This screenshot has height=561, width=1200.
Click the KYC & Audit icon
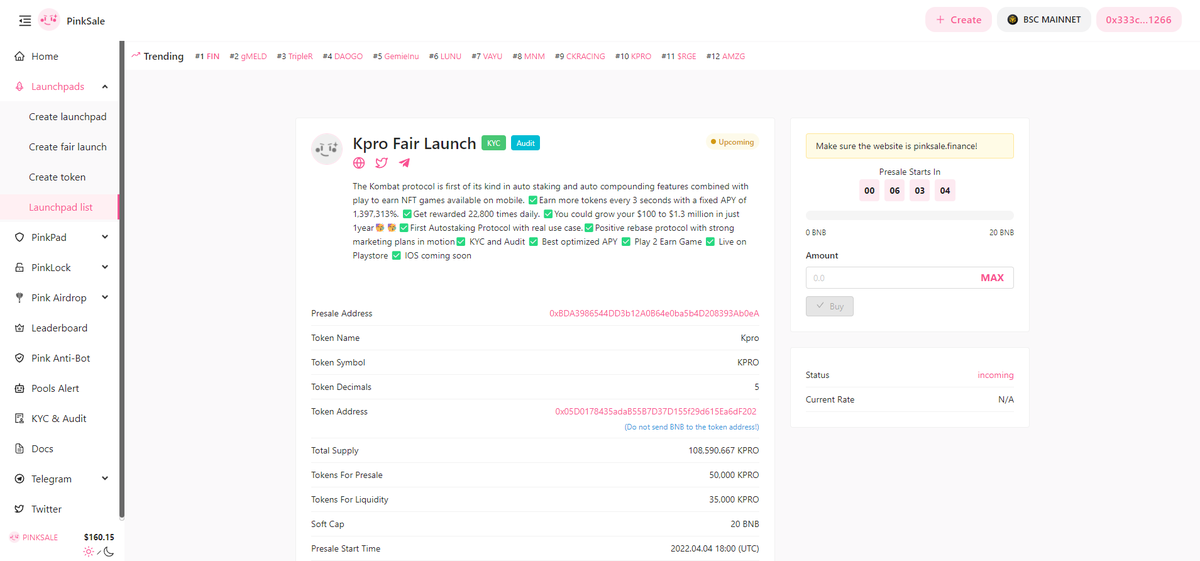pos(20,419)
